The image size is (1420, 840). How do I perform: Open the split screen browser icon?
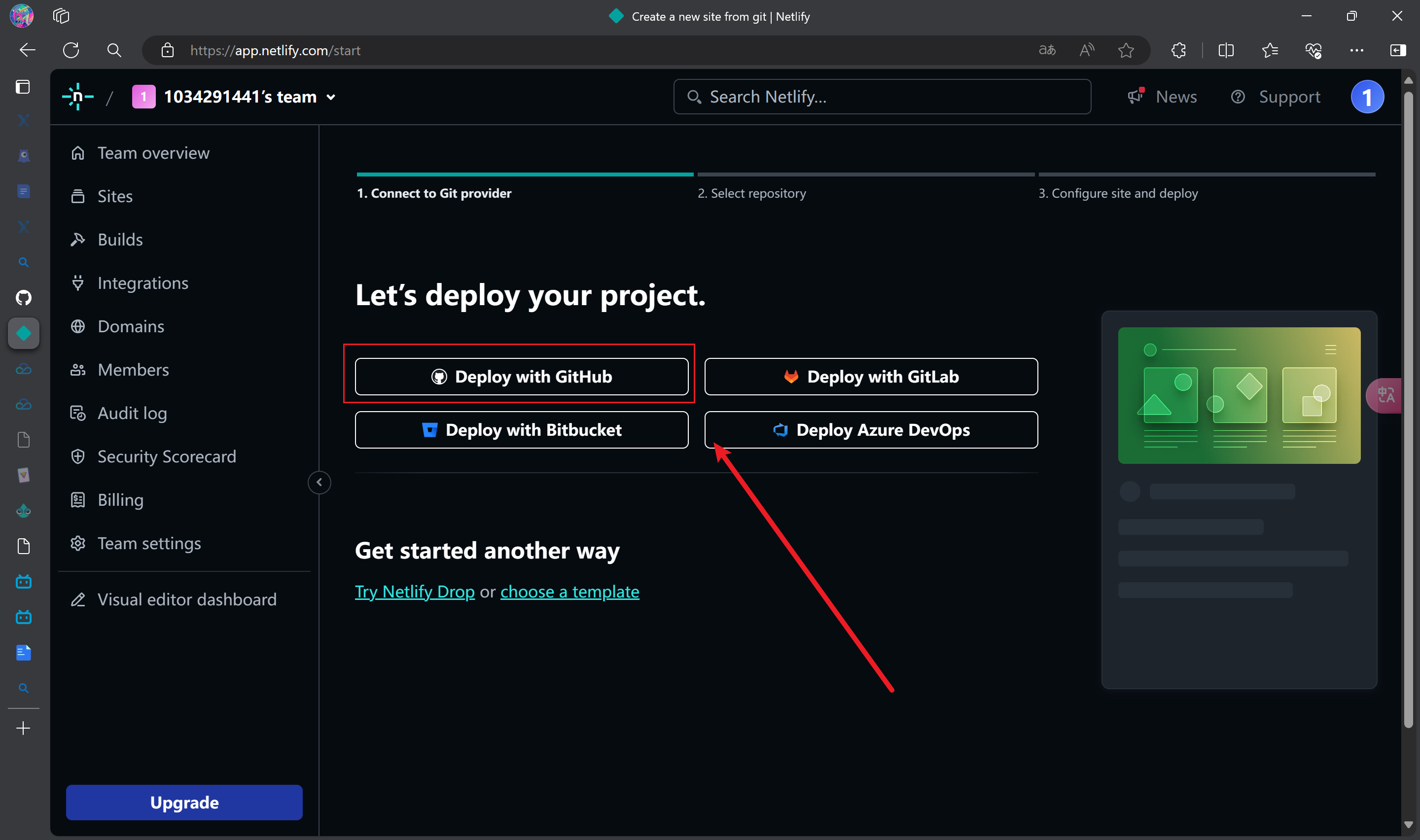point(1226,50)
